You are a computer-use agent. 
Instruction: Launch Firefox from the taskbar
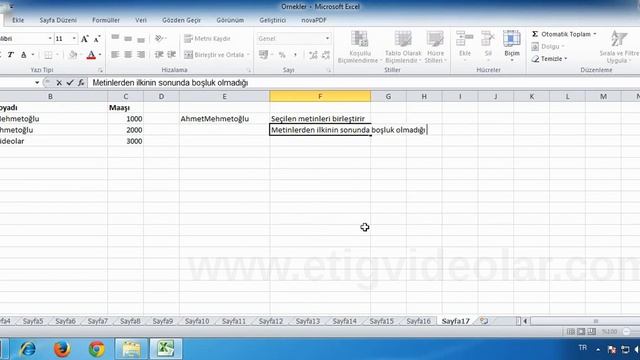pyautogui.click(x=62, y=349)
